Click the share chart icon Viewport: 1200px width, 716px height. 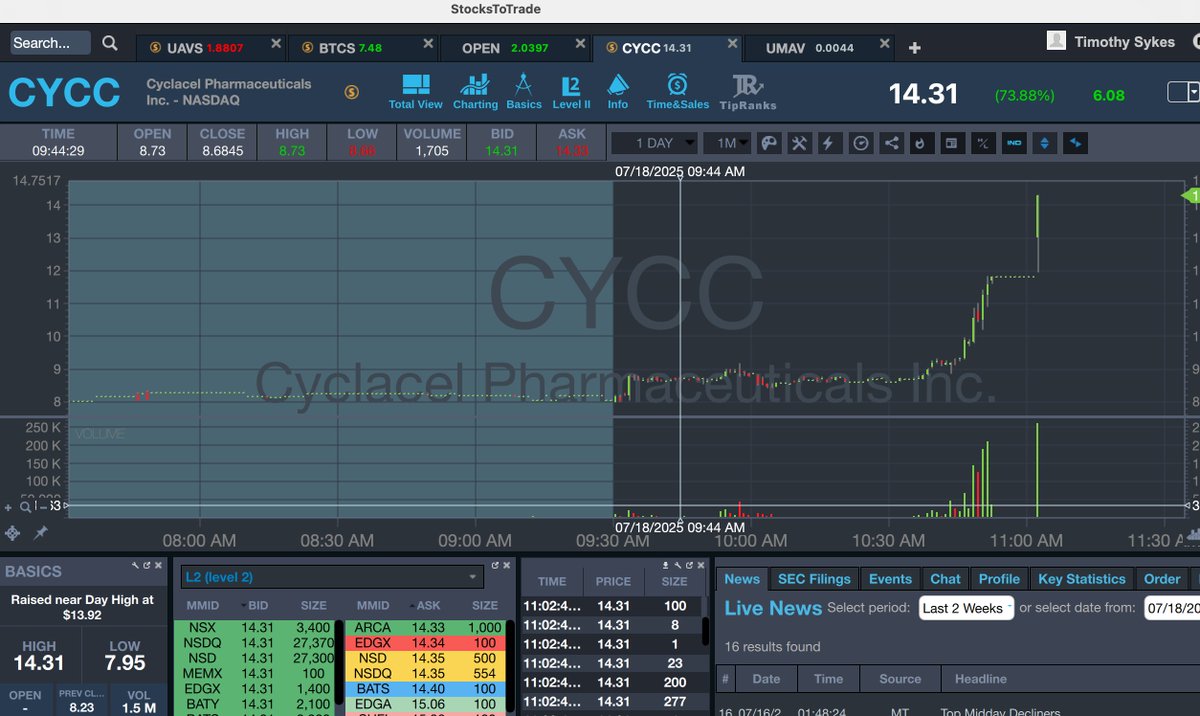[x=890, y=143]
